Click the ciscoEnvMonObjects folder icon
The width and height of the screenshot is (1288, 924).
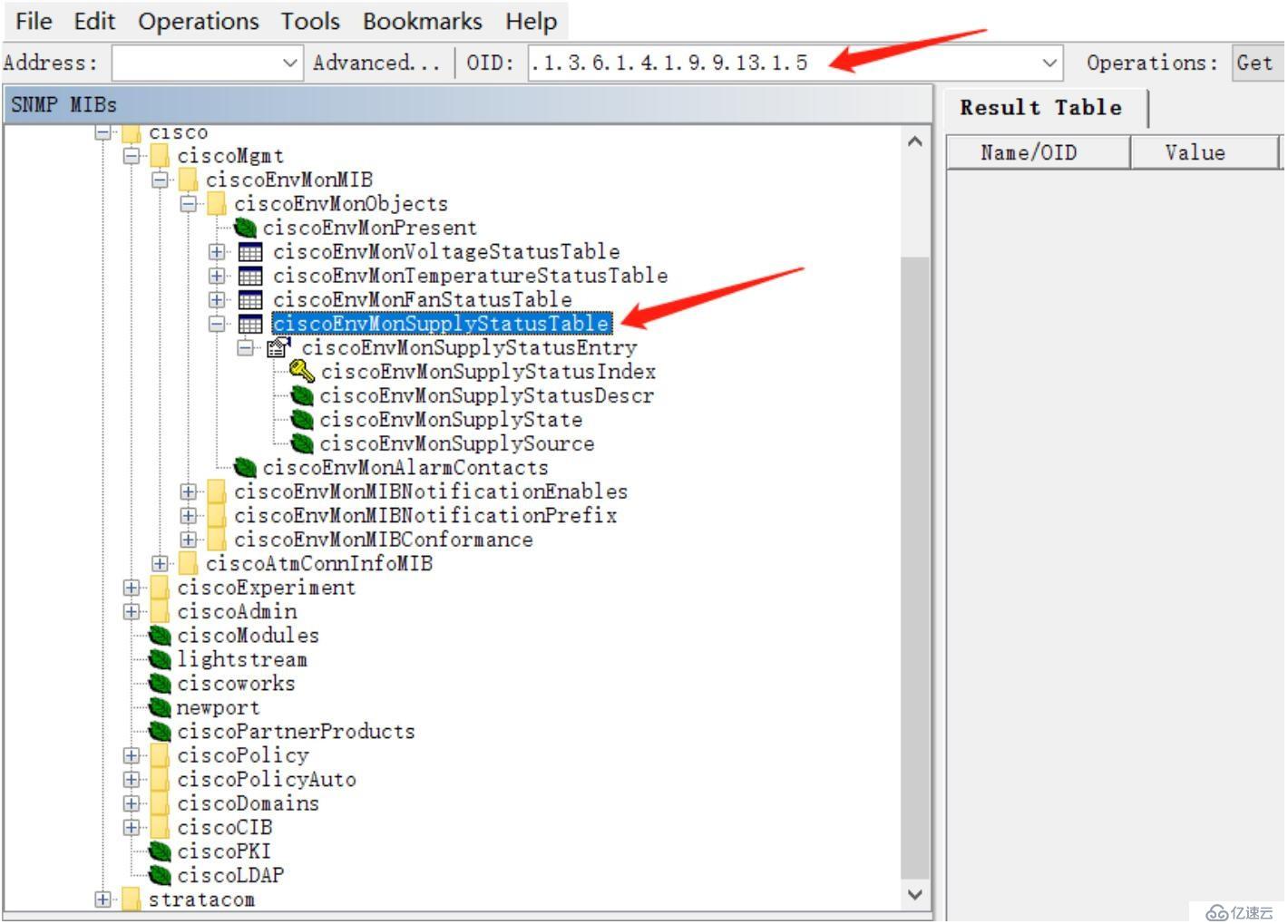[x=217, y=204]
